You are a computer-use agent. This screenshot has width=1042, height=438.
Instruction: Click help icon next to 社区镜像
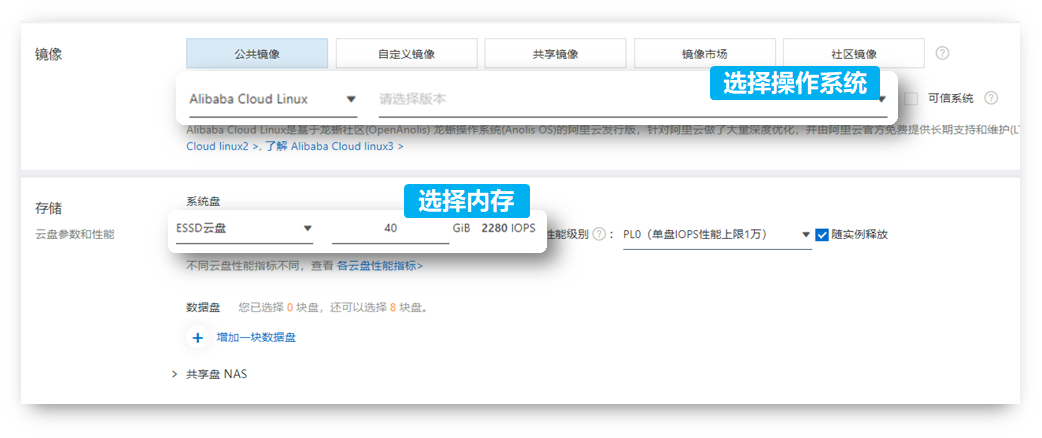942,53
